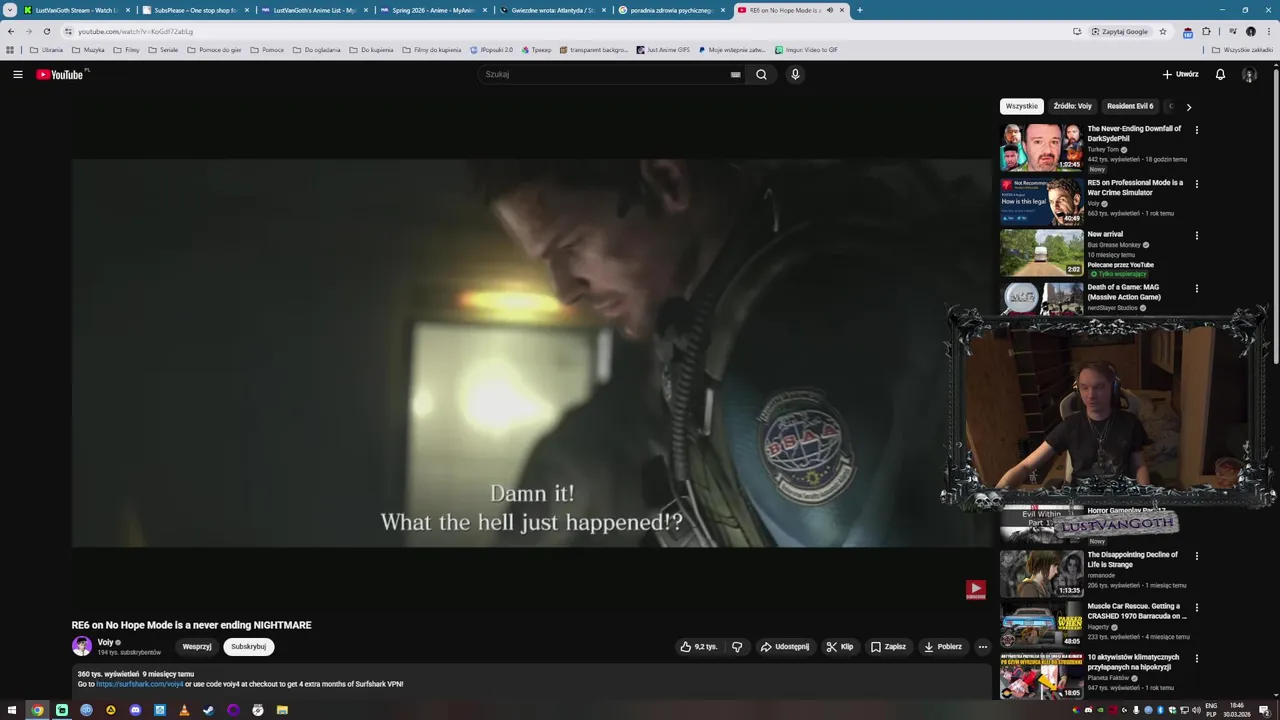The width and height of the screenshot is (1280, 720).
Task: Open the RE5 on Professional Mode thumbnail
Action: coord(1041,201)
